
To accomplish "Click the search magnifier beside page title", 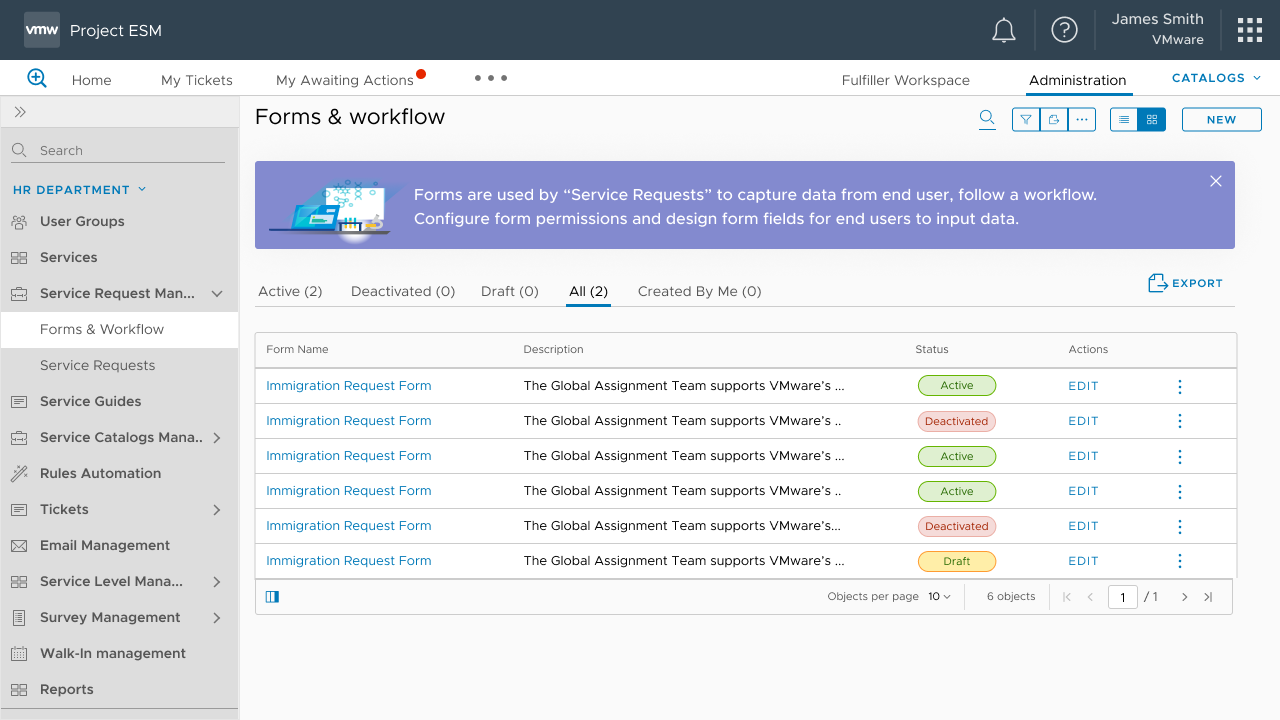I will [x=987, y=119].
